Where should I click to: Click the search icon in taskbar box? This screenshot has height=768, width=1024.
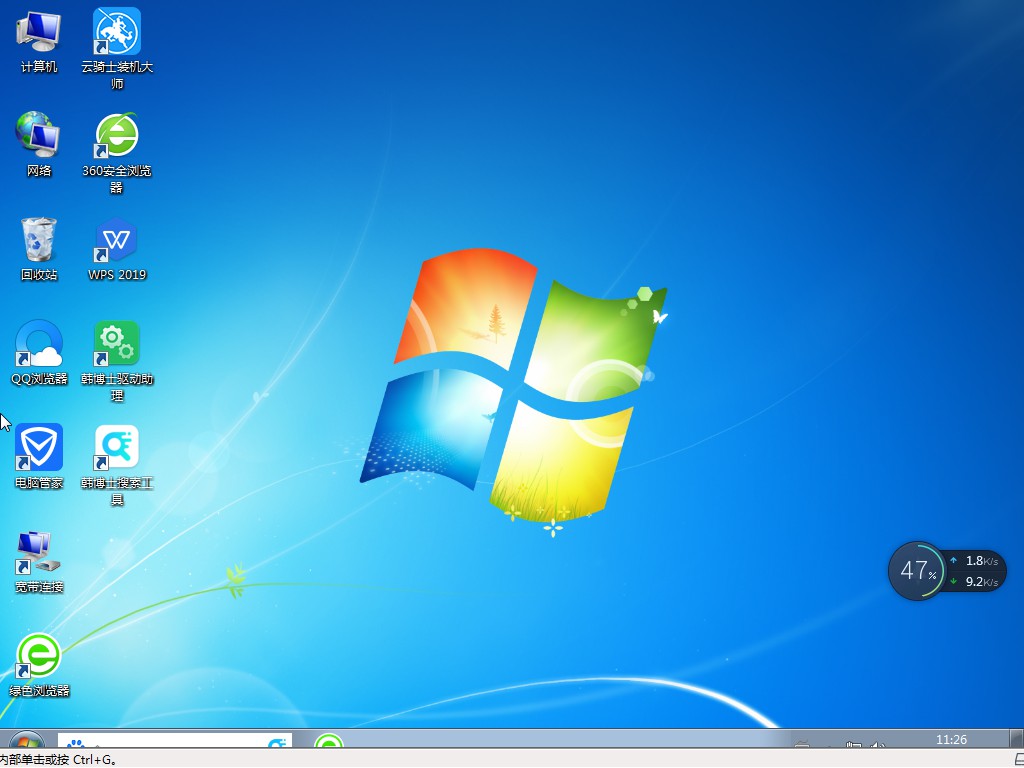tap(278, 743)
